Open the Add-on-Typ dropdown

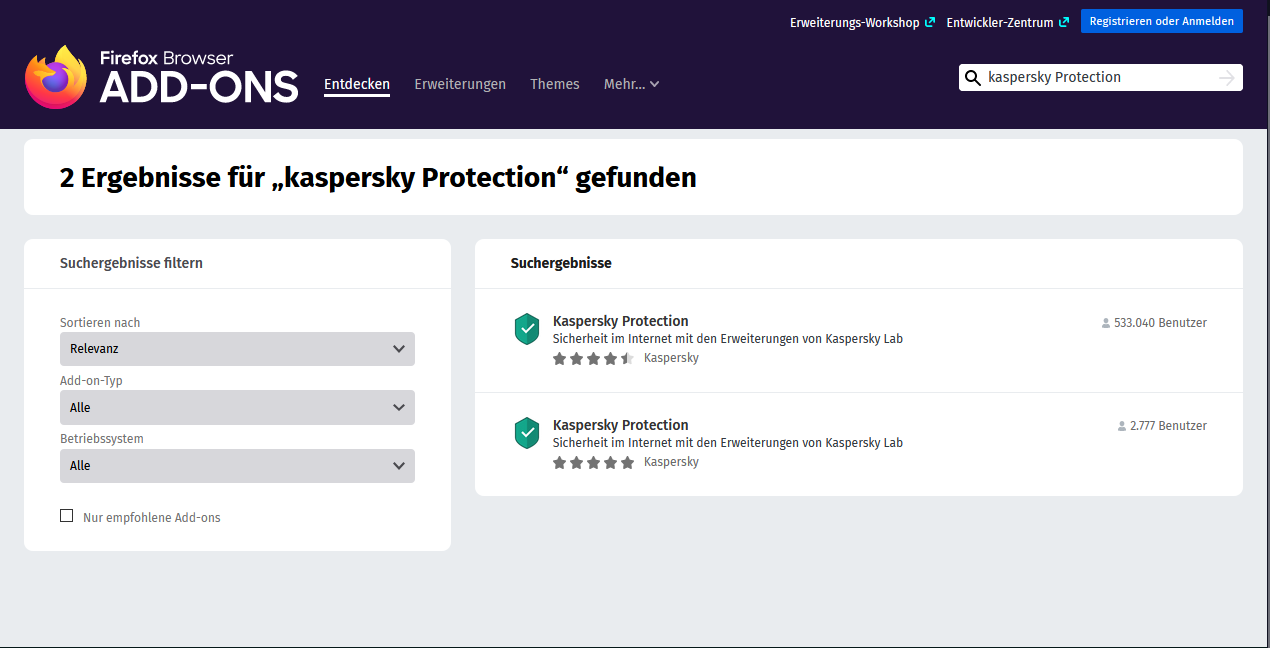click(x=237, y=407)
